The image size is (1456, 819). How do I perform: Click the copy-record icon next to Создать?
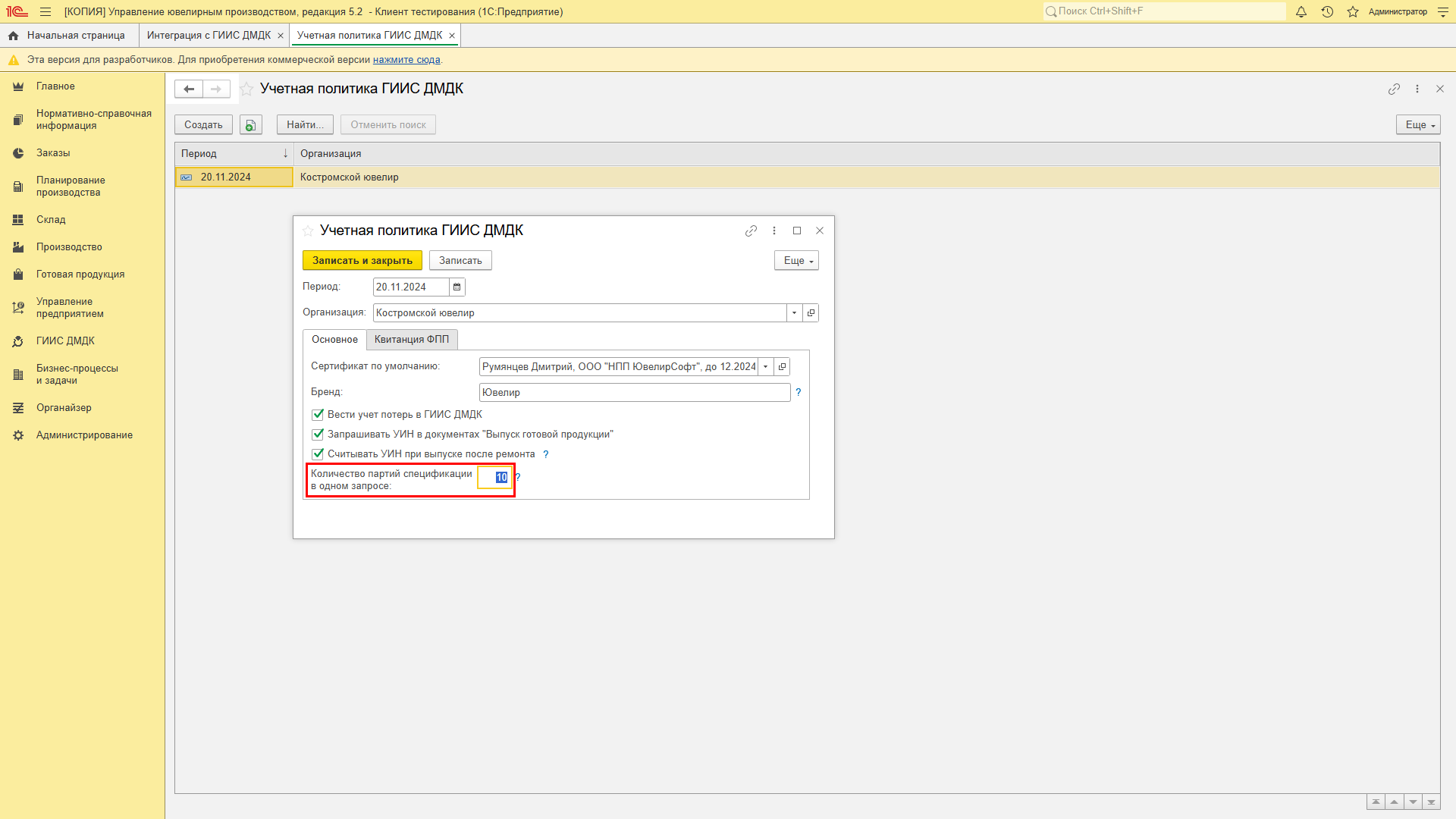(x=251, y=125)
